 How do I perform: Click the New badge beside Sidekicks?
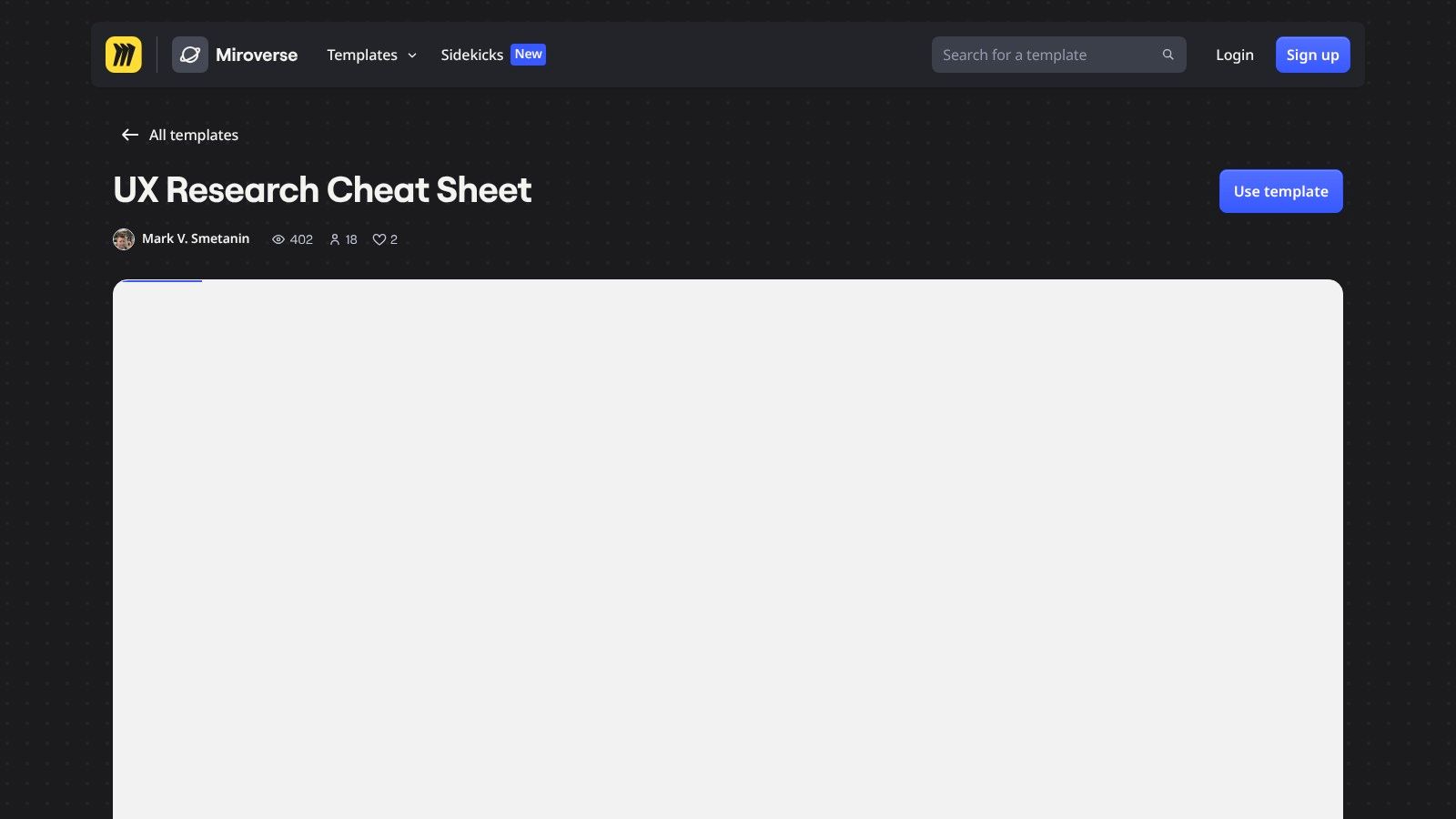[528, 55]
